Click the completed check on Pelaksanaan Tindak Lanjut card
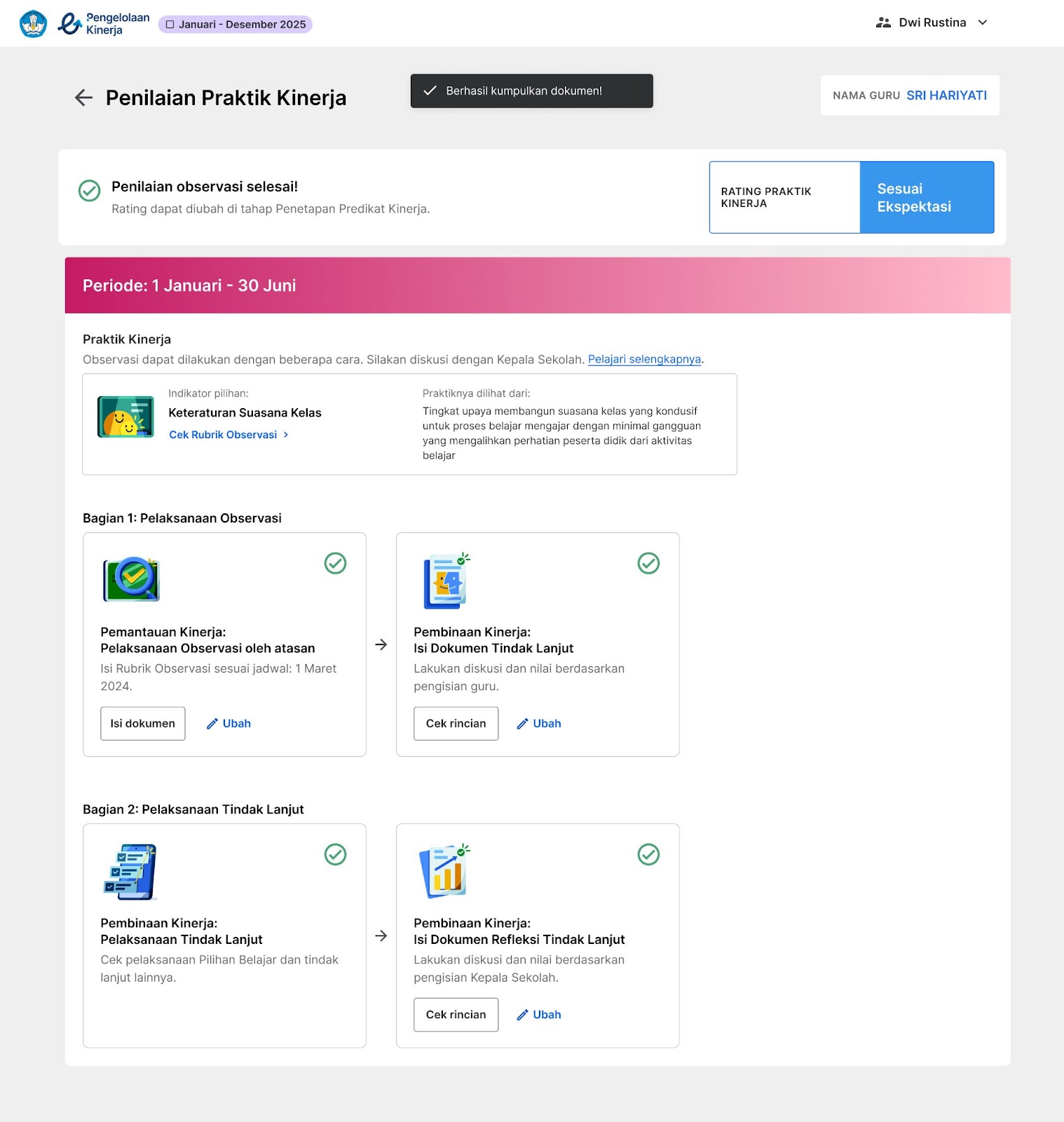The image size is (1064, 1122). (335, 854)
